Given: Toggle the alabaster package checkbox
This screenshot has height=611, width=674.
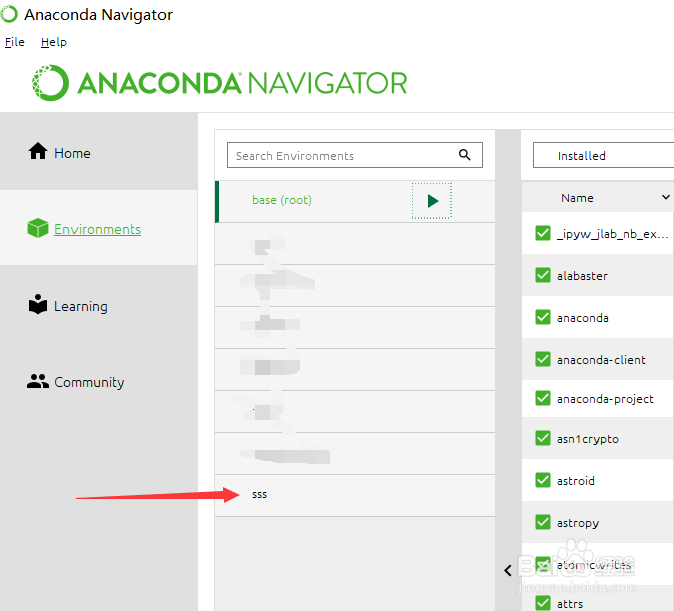Looking at the screenshot, I should pos(543,275).
